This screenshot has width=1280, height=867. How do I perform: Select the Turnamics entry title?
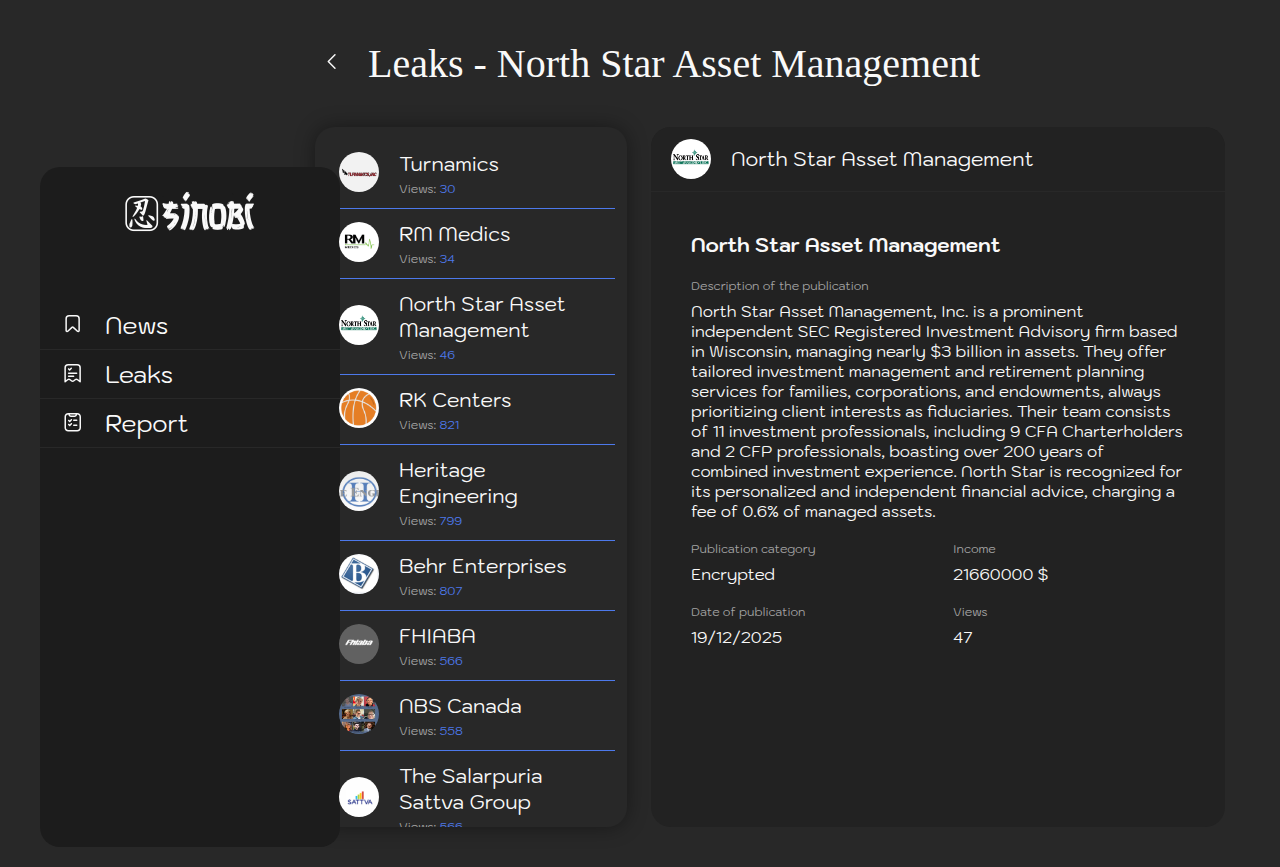[449, 164]
